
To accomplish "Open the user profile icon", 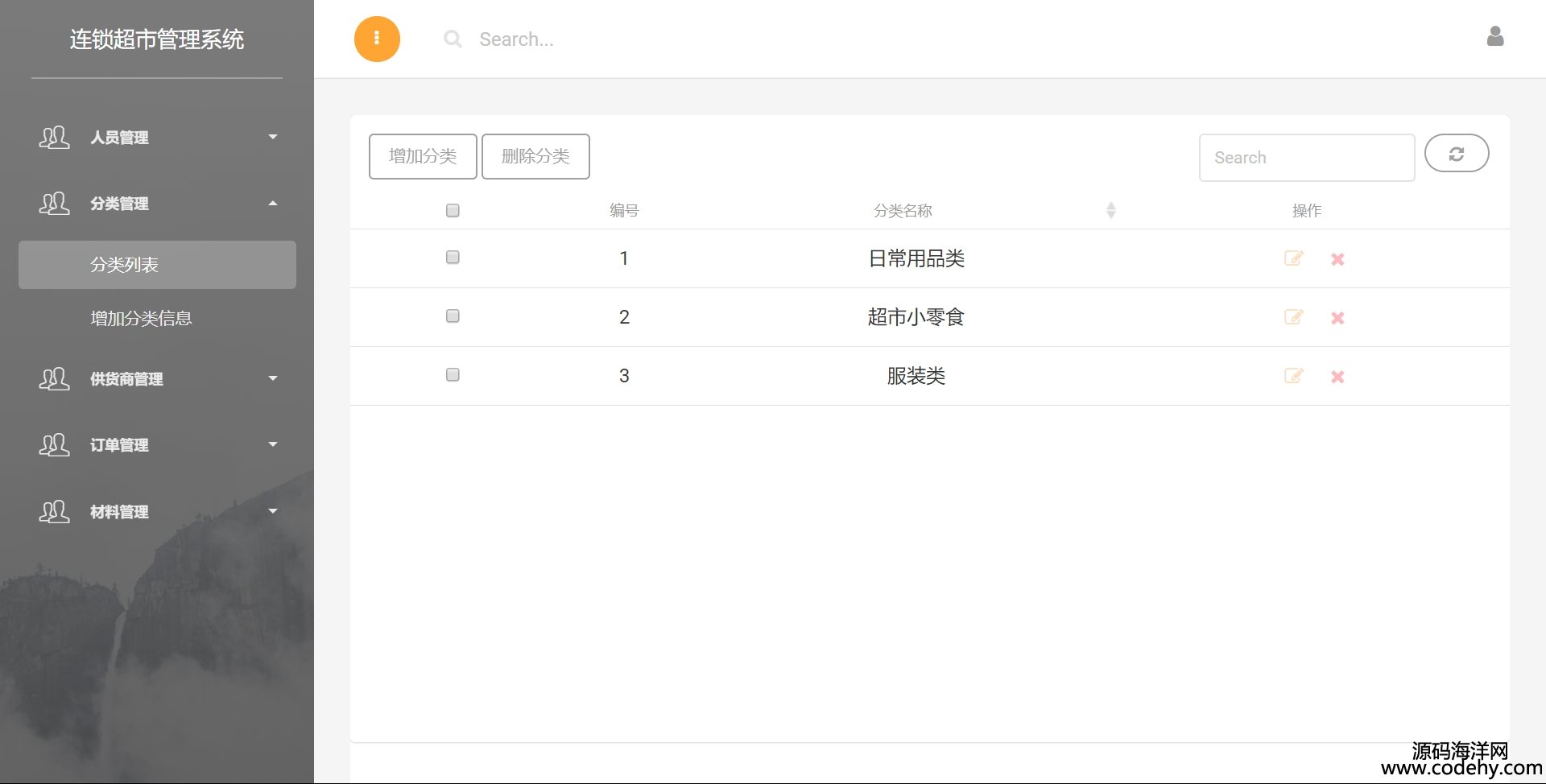I will pyautogui.click(x=1494, y=37).
